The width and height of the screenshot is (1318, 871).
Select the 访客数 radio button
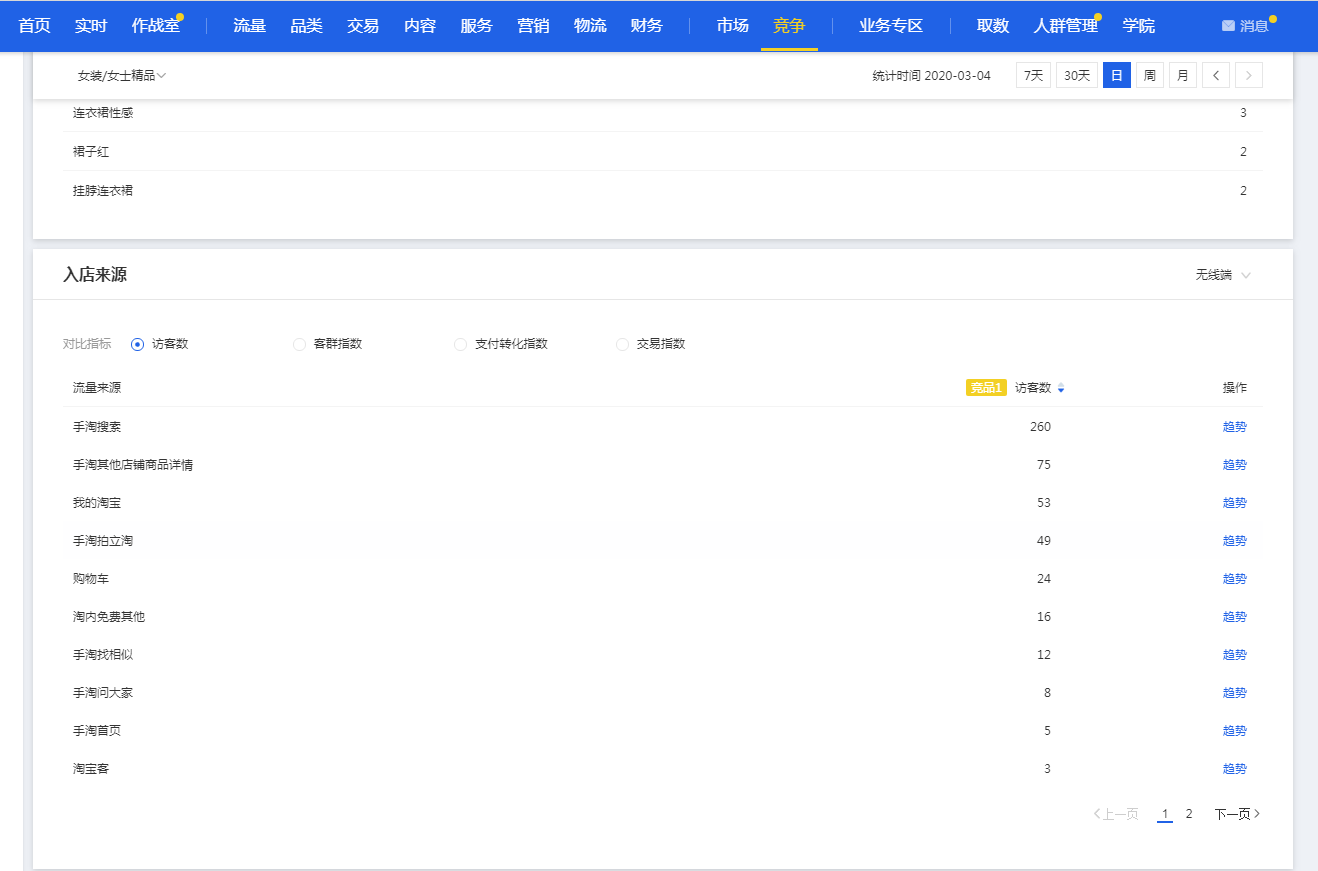[138, 344]
